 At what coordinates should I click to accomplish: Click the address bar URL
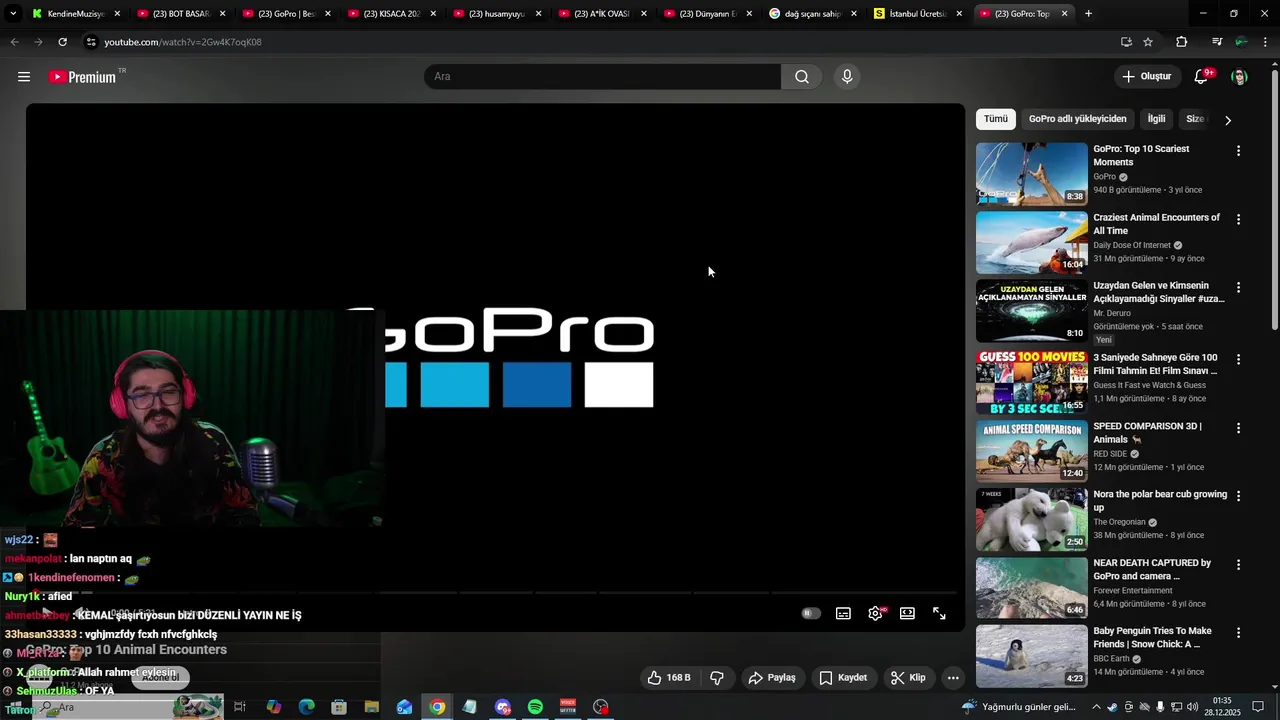coord(183,42)
